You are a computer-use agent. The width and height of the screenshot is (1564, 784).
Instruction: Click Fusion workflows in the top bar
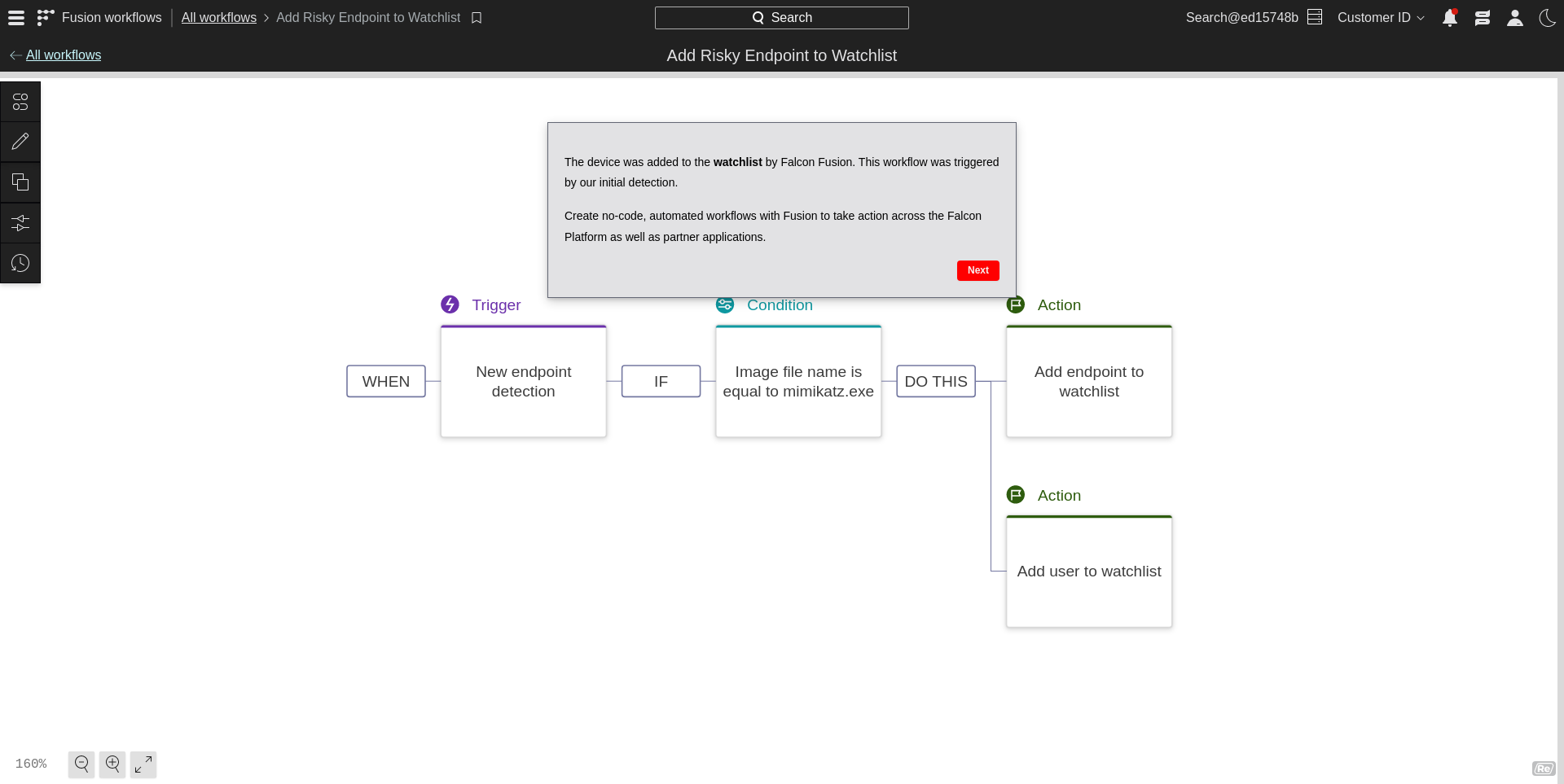coord(112,17)
